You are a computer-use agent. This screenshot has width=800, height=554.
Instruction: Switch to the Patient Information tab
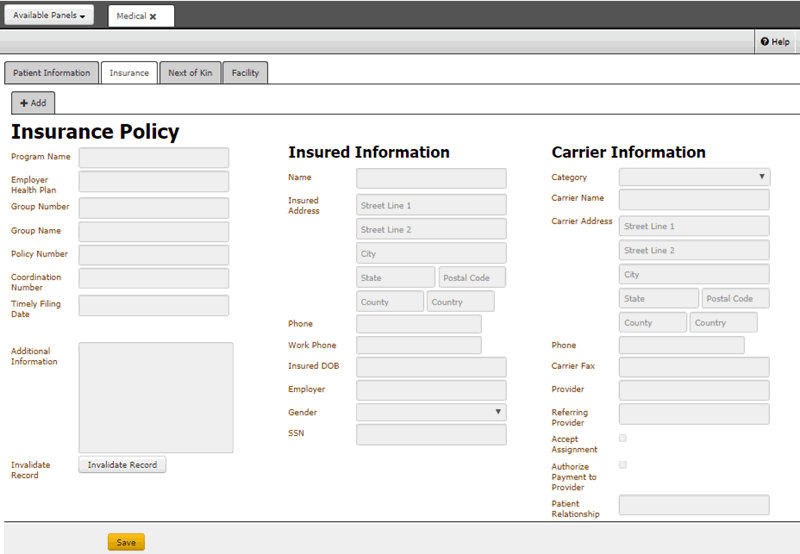coord(51,73)
